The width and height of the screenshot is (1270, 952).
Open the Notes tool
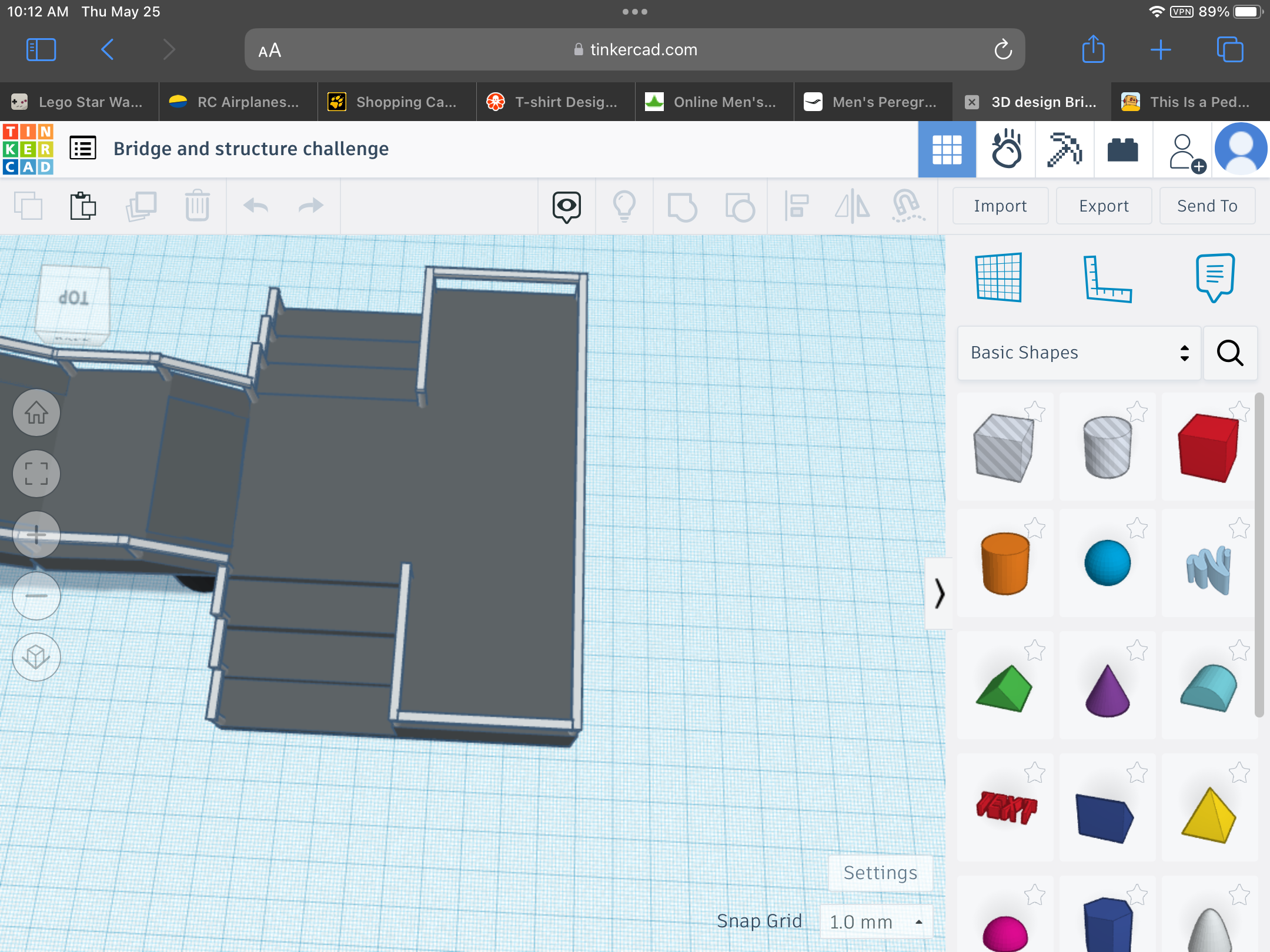coord(1215,277)
